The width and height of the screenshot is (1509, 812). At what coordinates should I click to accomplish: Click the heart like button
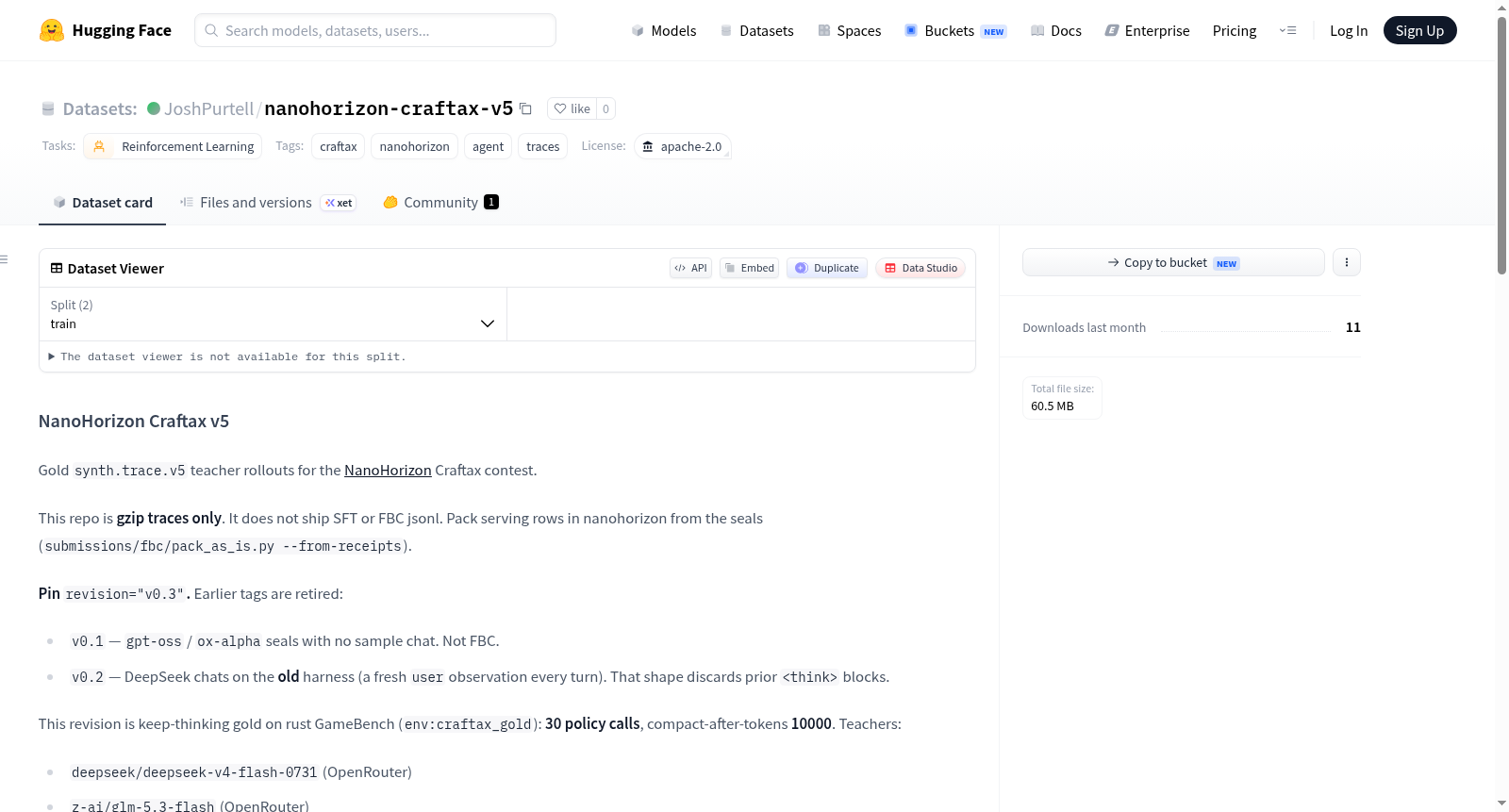572,109
